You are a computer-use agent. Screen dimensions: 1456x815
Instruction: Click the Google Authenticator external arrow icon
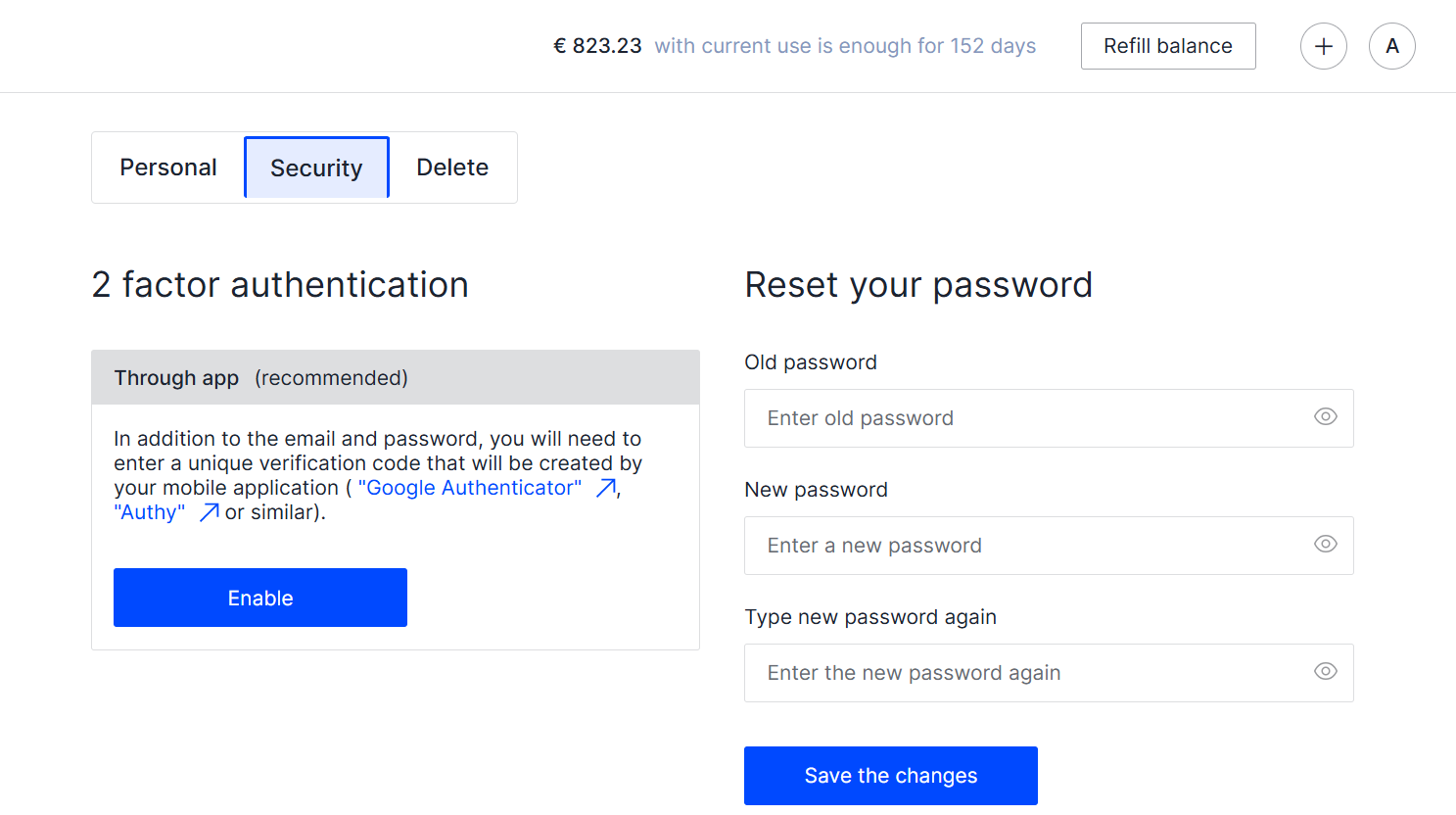click(x=606, y=488)
